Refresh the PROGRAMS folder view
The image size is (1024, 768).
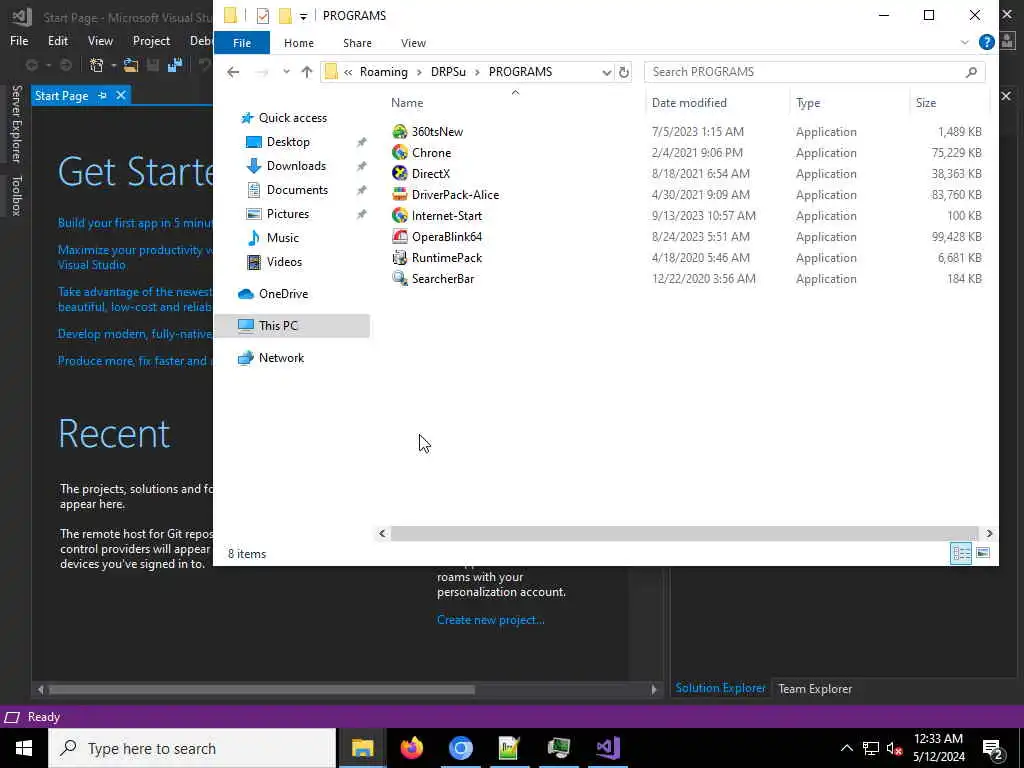(624, 72)
